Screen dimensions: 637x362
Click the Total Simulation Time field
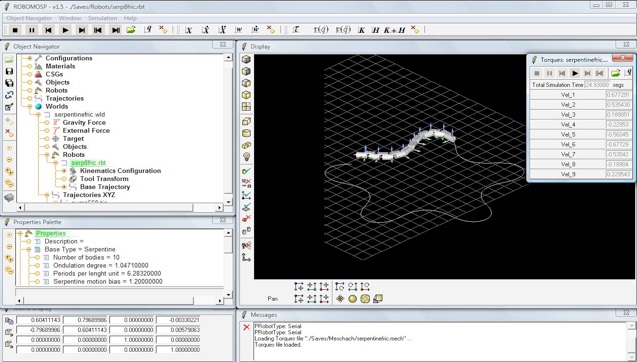click(596, 85)
